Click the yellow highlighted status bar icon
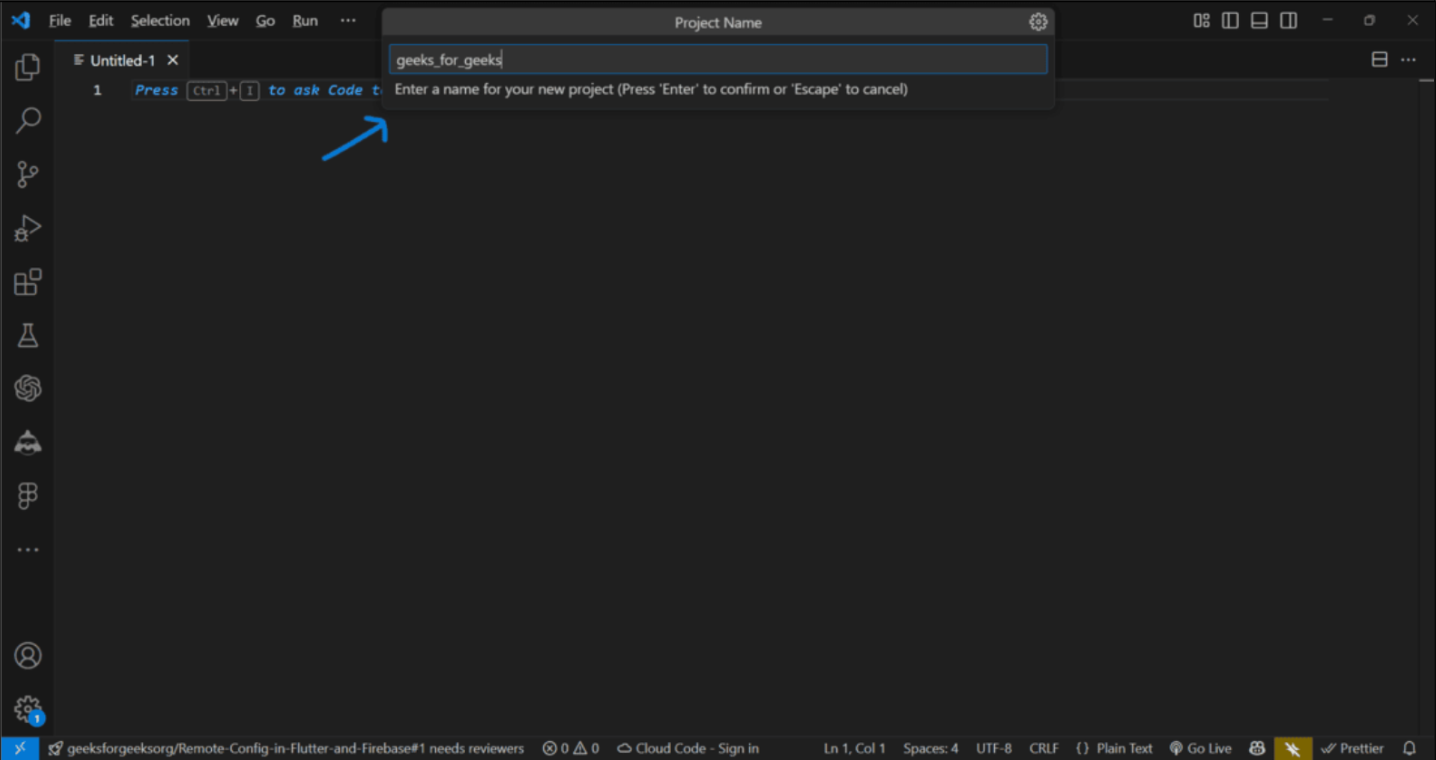1436x760 pixels. pos(1292,748)
